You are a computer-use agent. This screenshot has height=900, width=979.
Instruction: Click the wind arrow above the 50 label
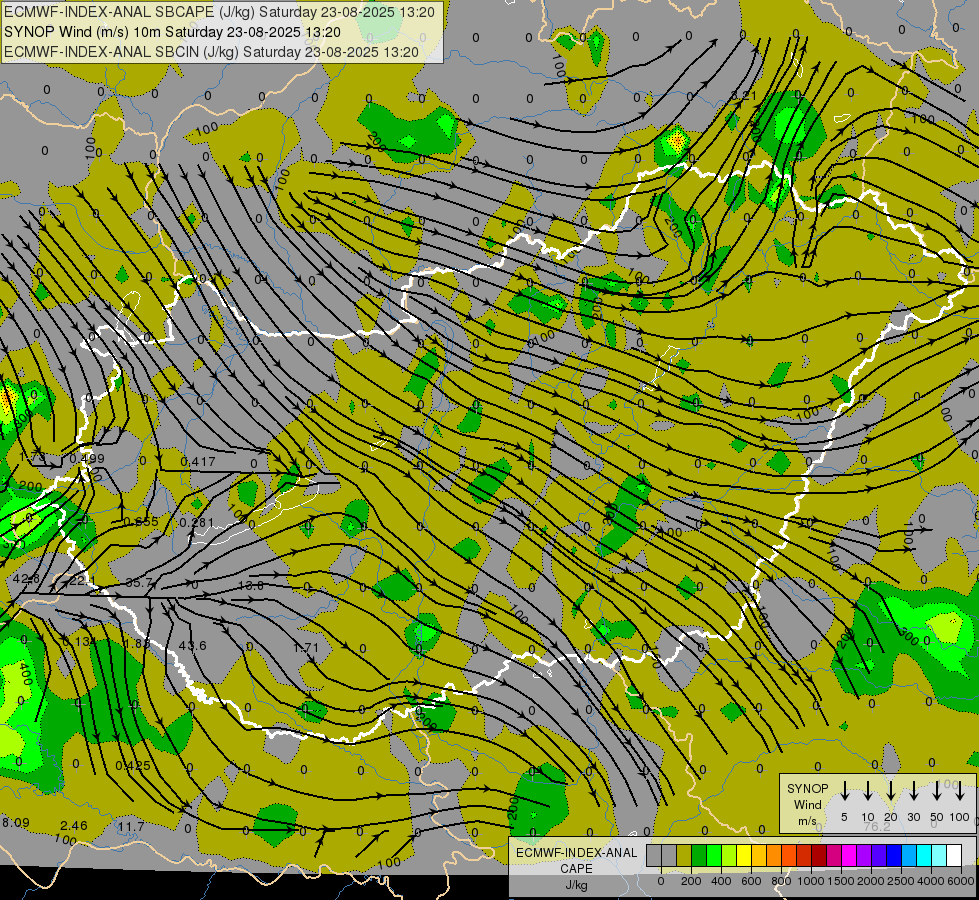(x=937, y=790)
